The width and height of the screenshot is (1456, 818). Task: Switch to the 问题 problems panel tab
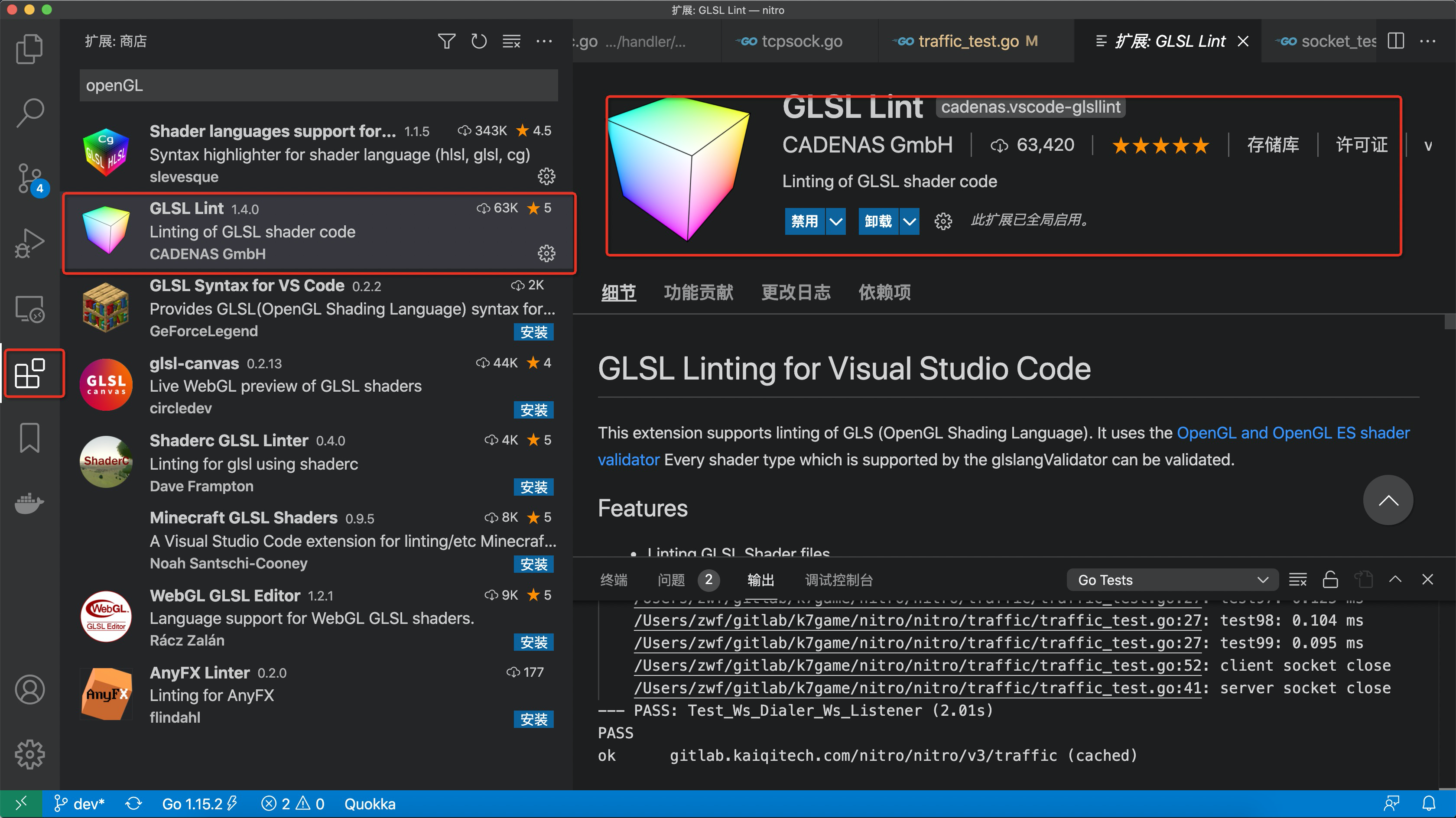click(x=671, y=580)
